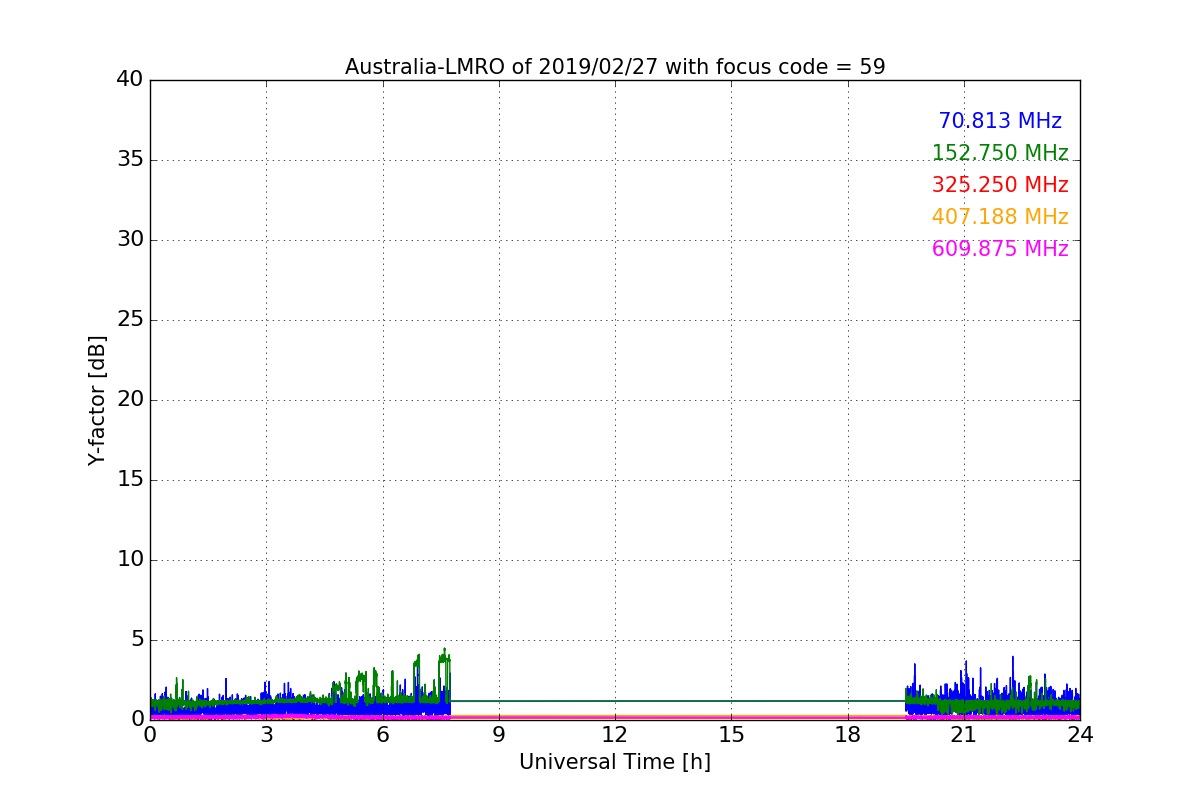1200x800 pixels.
Task: Click the 40 tick on Y axis
Action: click(130, 80)
